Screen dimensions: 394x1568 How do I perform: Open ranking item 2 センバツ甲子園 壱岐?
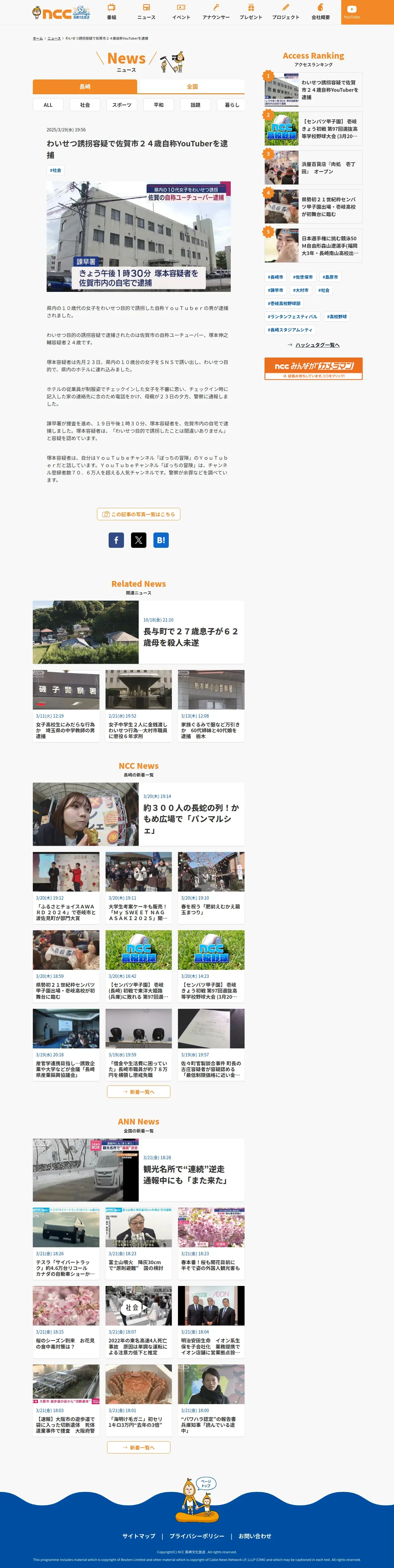coord(313,128)
